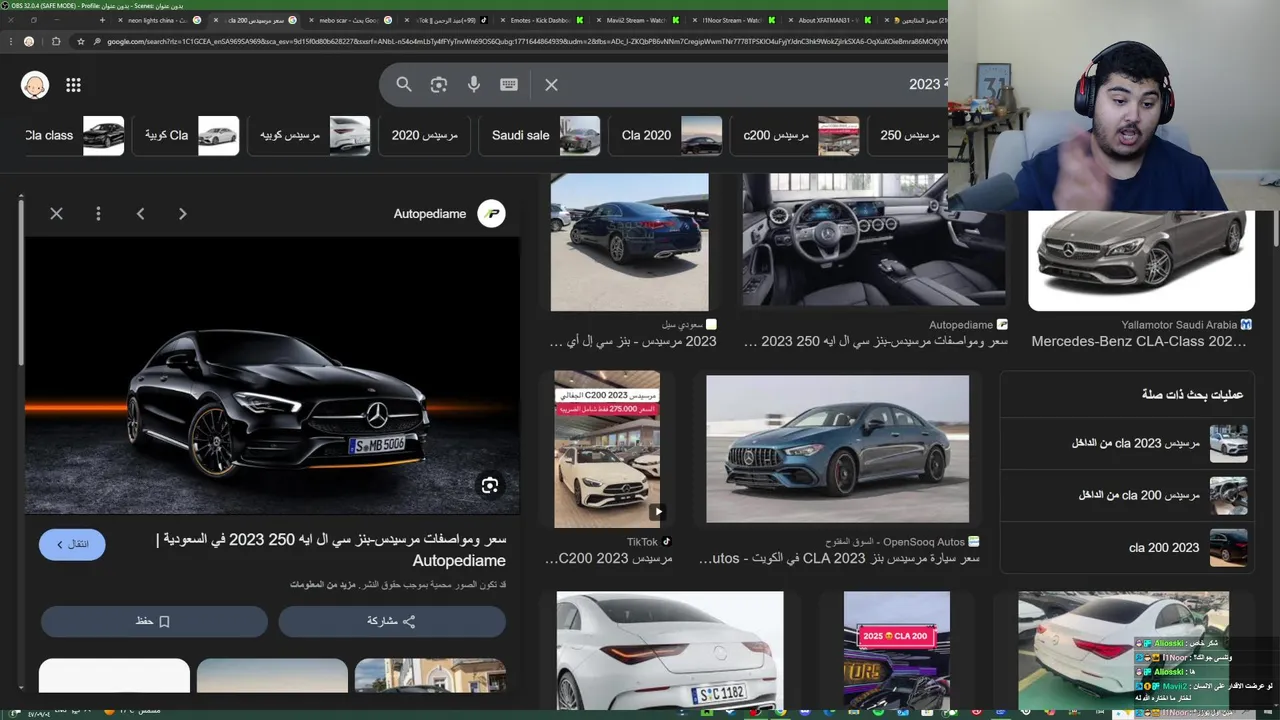This screenshot has height=720, width=1280.
Task: Select the مرسيدس 2020 filter chip
Action: pyautogui.click(x=425, y=135)
